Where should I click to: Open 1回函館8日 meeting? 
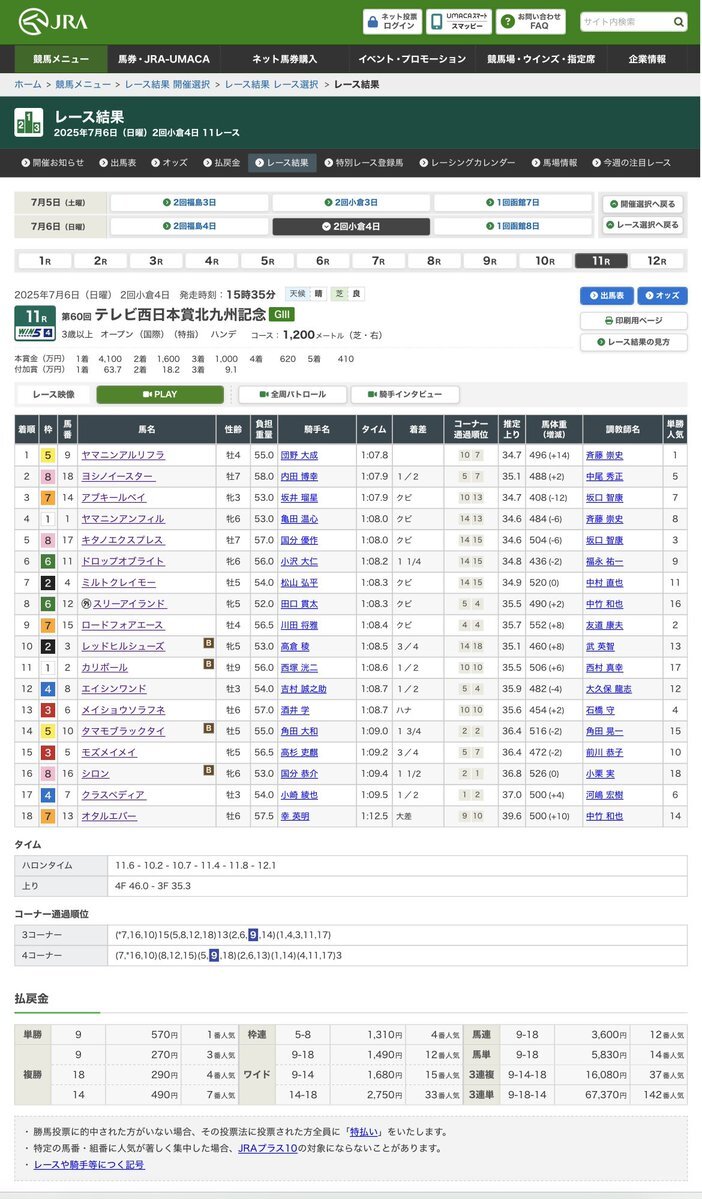(x=513, y=226)
